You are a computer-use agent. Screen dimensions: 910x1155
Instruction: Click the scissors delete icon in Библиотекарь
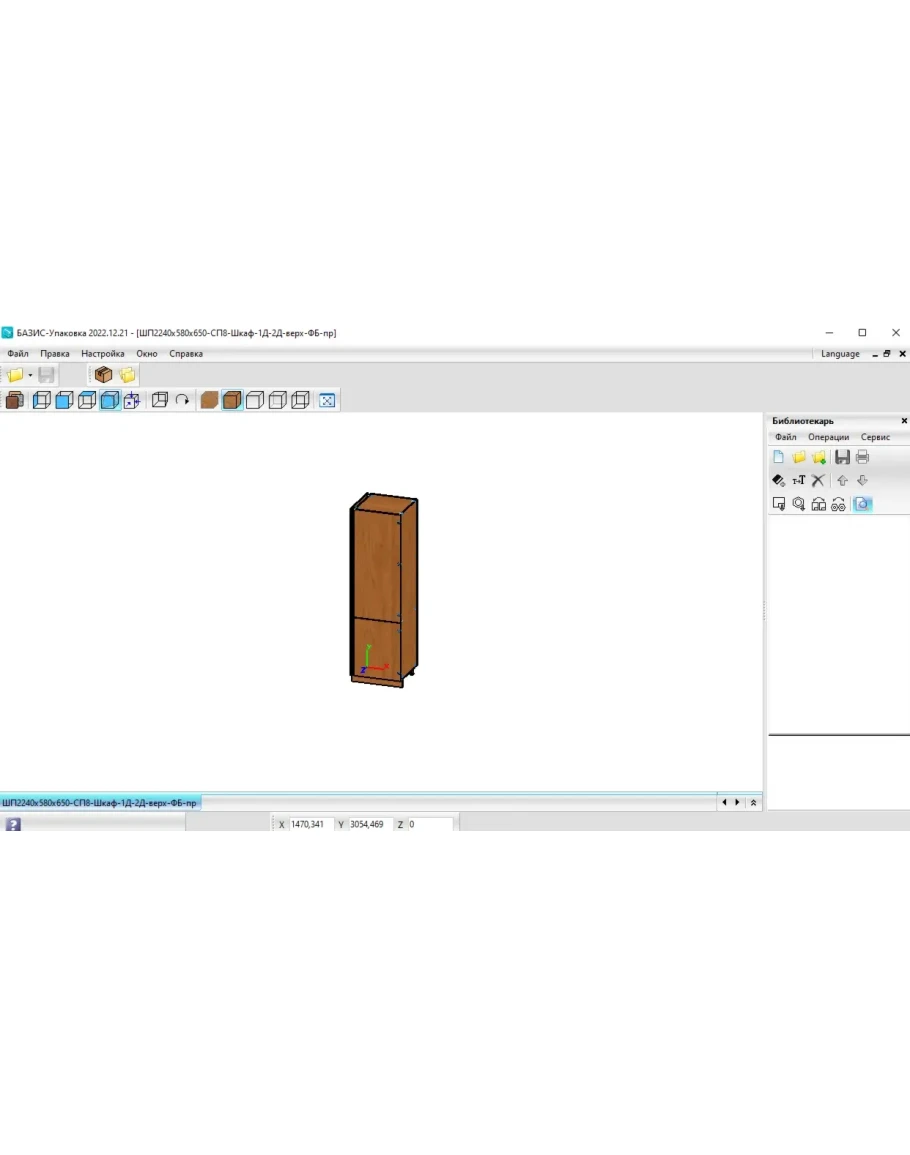818,480
